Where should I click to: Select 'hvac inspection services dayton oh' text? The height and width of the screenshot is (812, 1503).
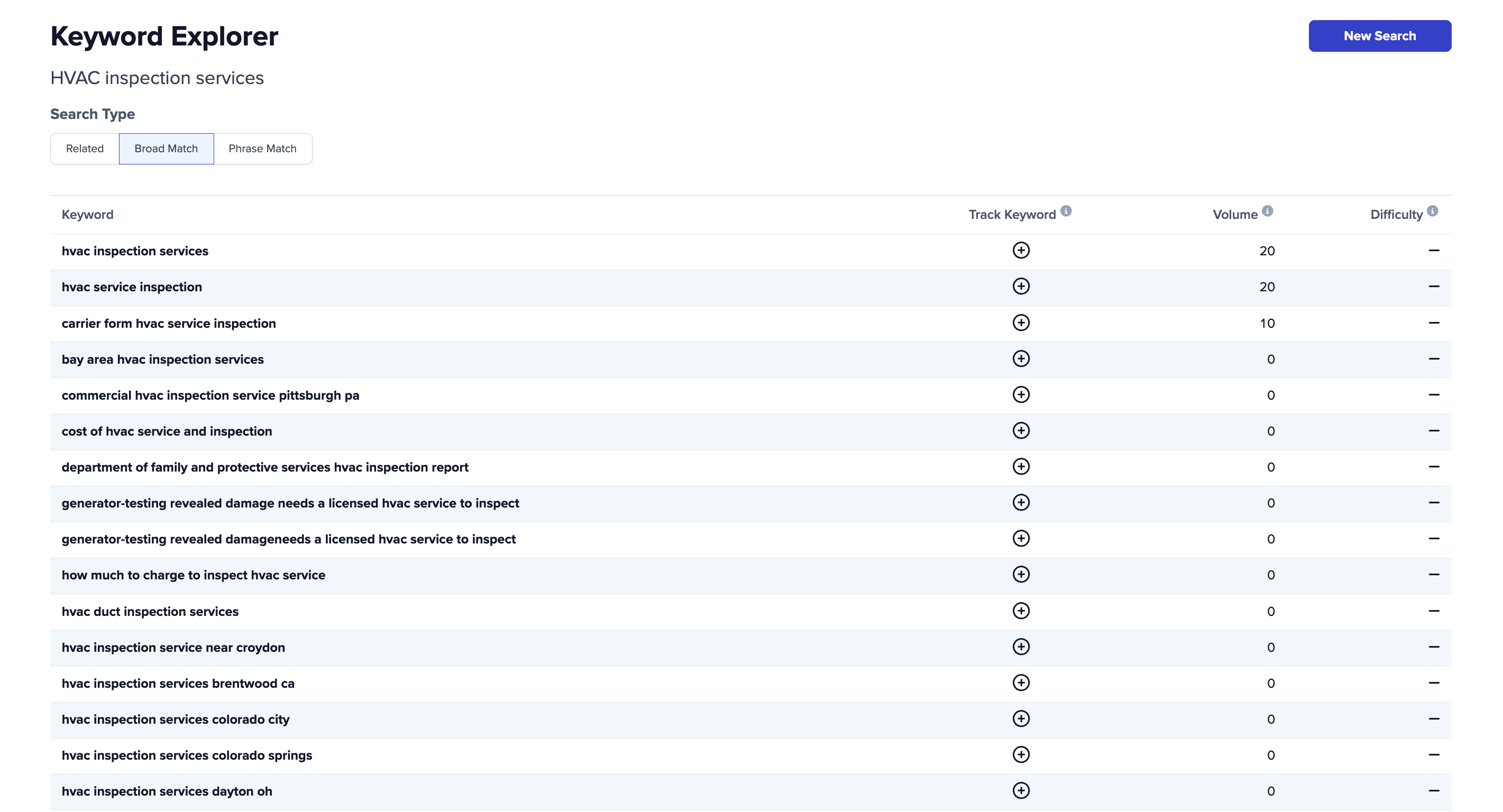click(167, 791)
